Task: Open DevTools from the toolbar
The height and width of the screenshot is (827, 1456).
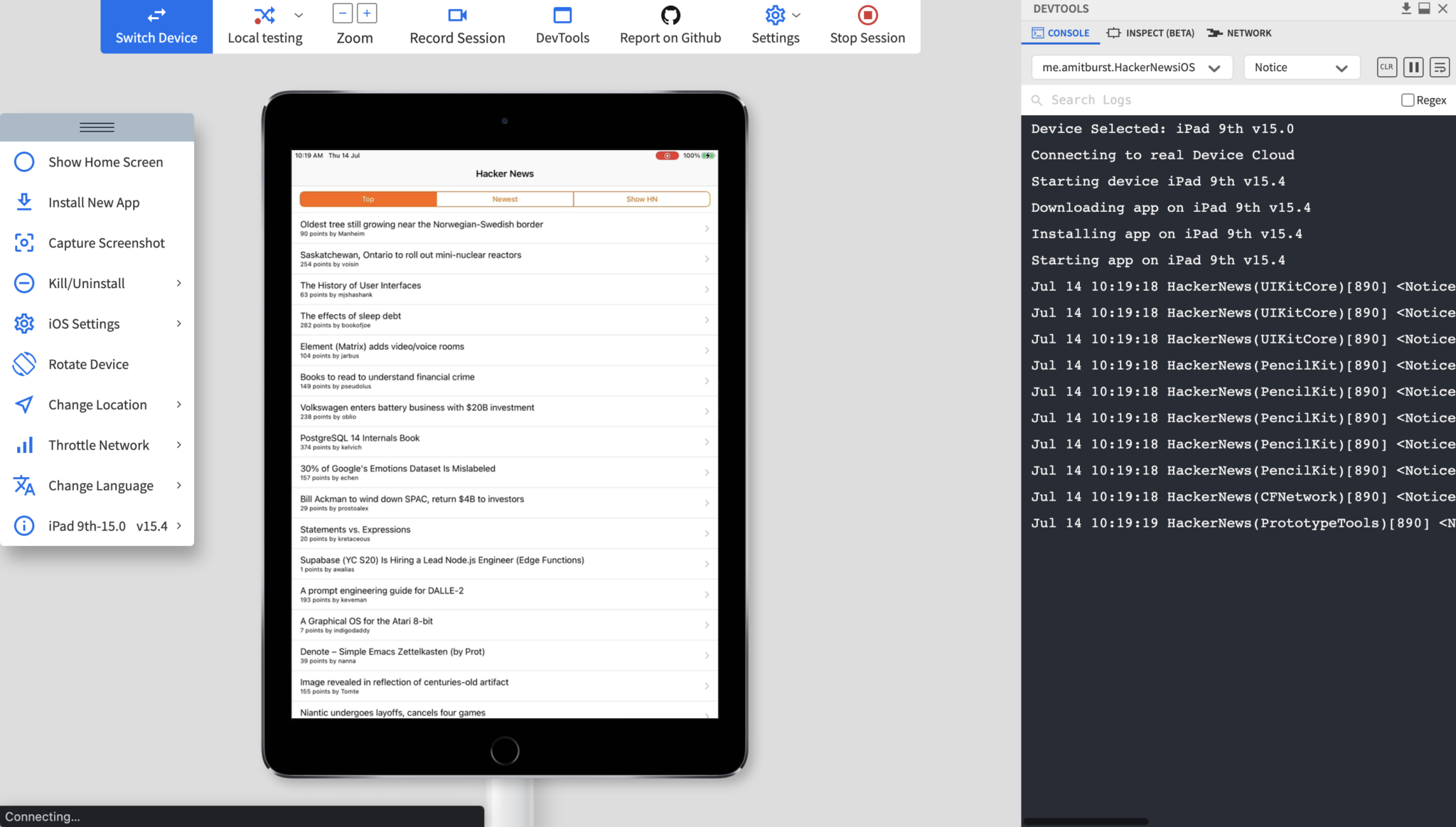Action: 562,26
